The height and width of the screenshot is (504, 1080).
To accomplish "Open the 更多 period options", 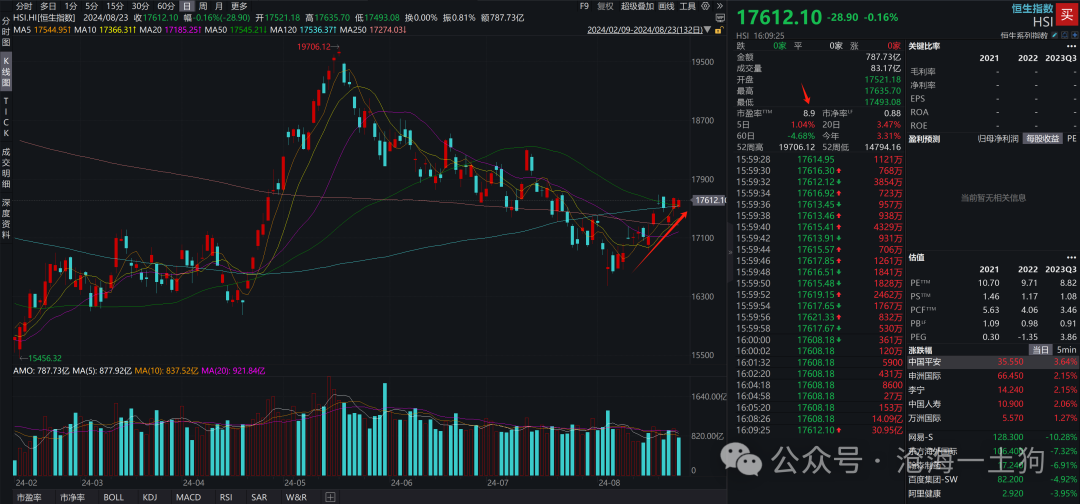I will click(x=239, y=6).
